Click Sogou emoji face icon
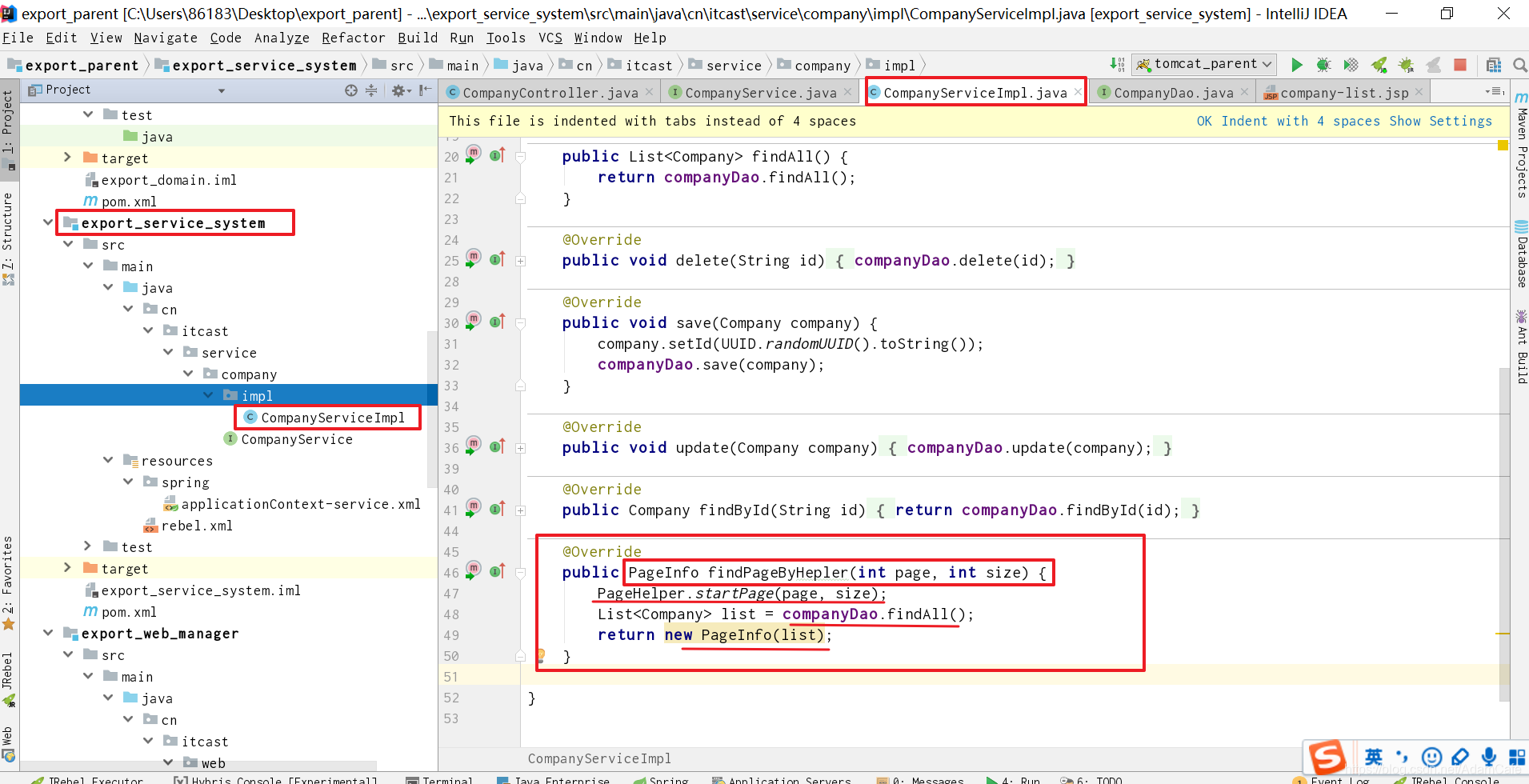The height and width of the screenshot is (784, 1529). coord(1431,757)
